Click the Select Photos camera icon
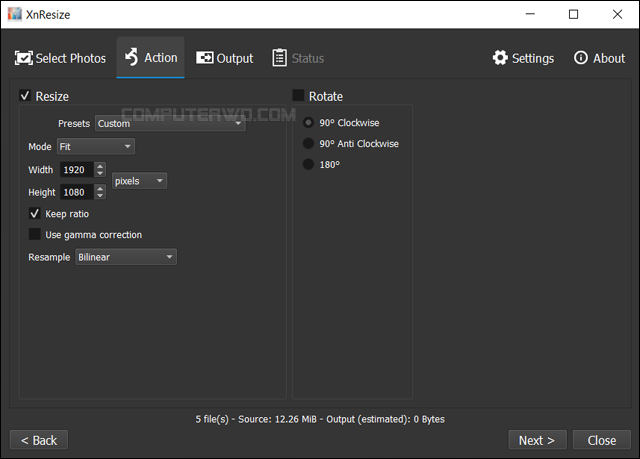Screen dimensions: 640x459 (x=23, y=58)
